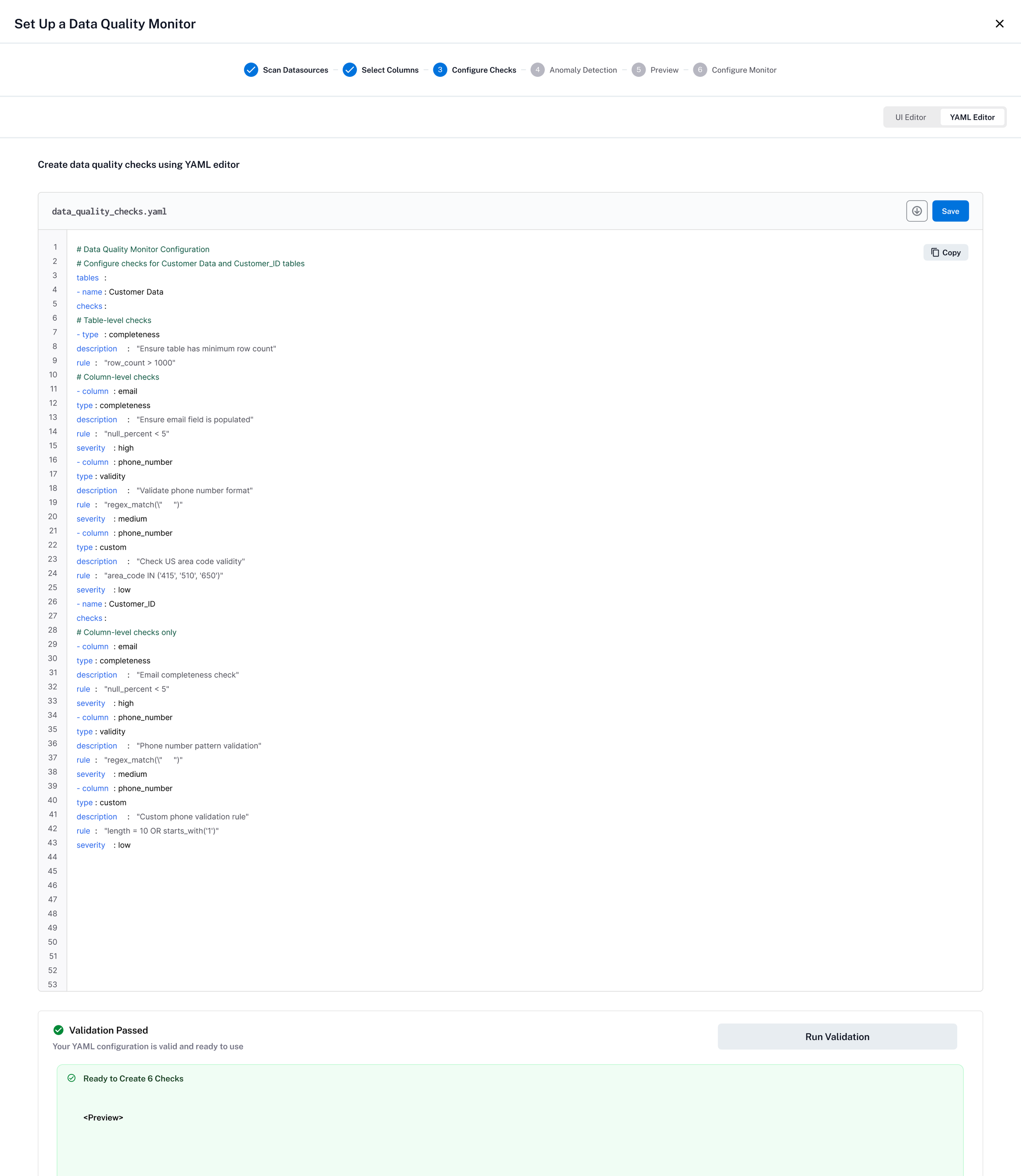
Task: Click step 3 Configure Checks circle
Action: click(439, 70)
